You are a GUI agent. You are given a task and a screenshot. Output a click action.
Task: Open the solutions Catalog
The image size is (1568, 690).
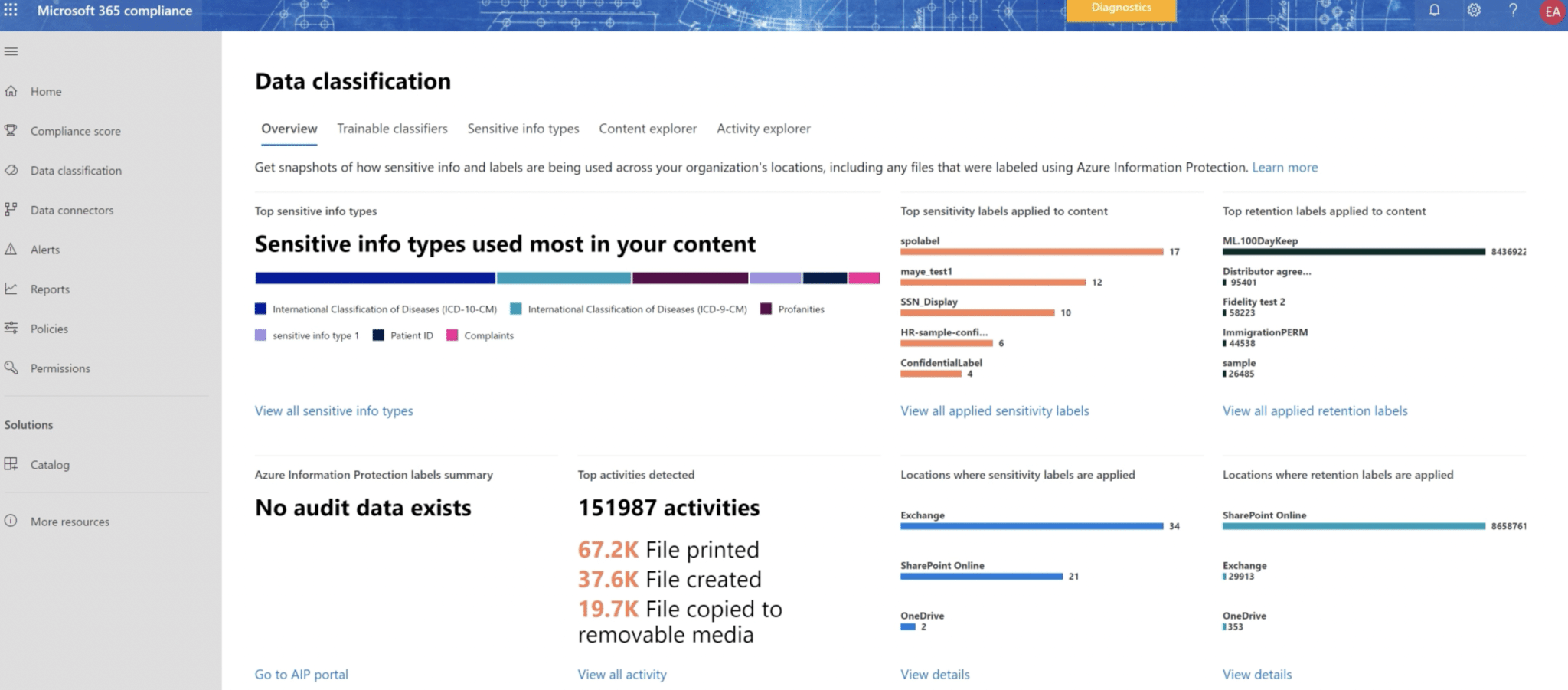[50, 465]
